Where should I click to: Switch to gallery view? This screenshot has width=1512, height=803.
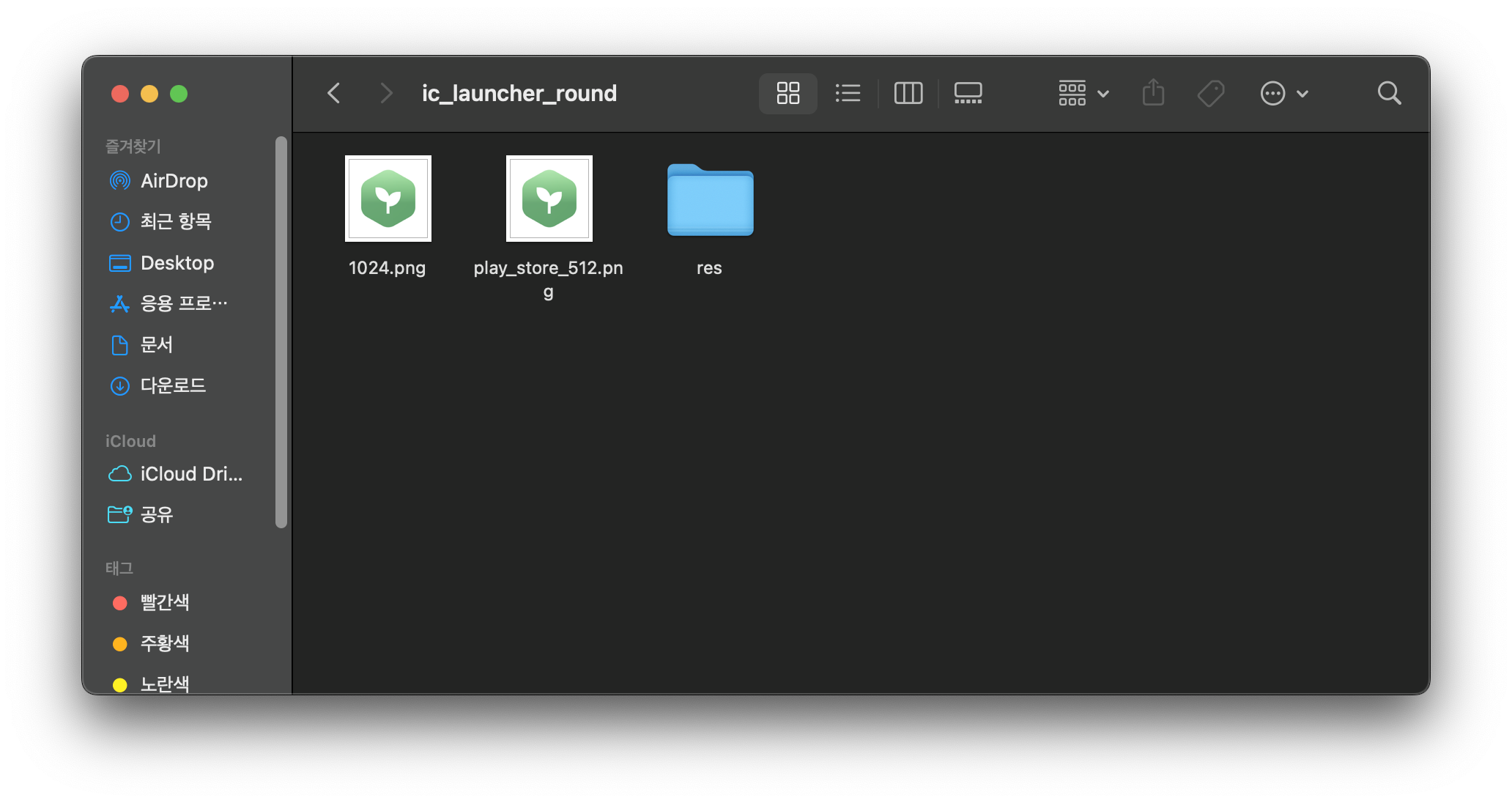point(968,93)
